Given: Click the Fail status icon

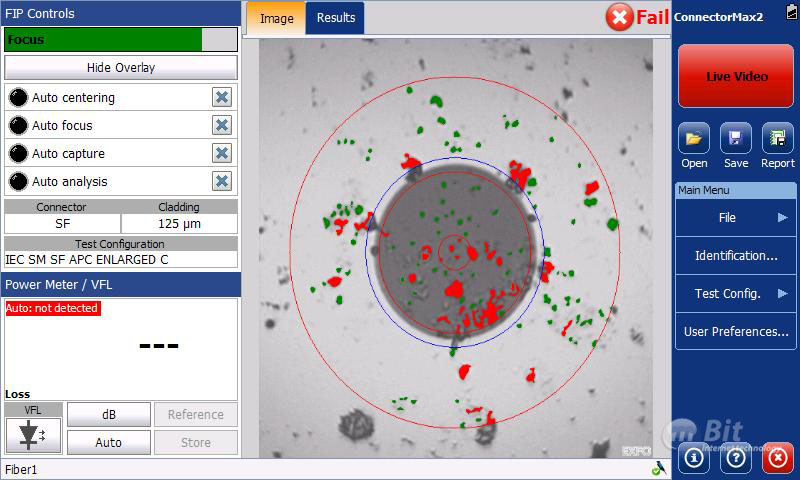Looking at the screenshot, I should 621,17.
